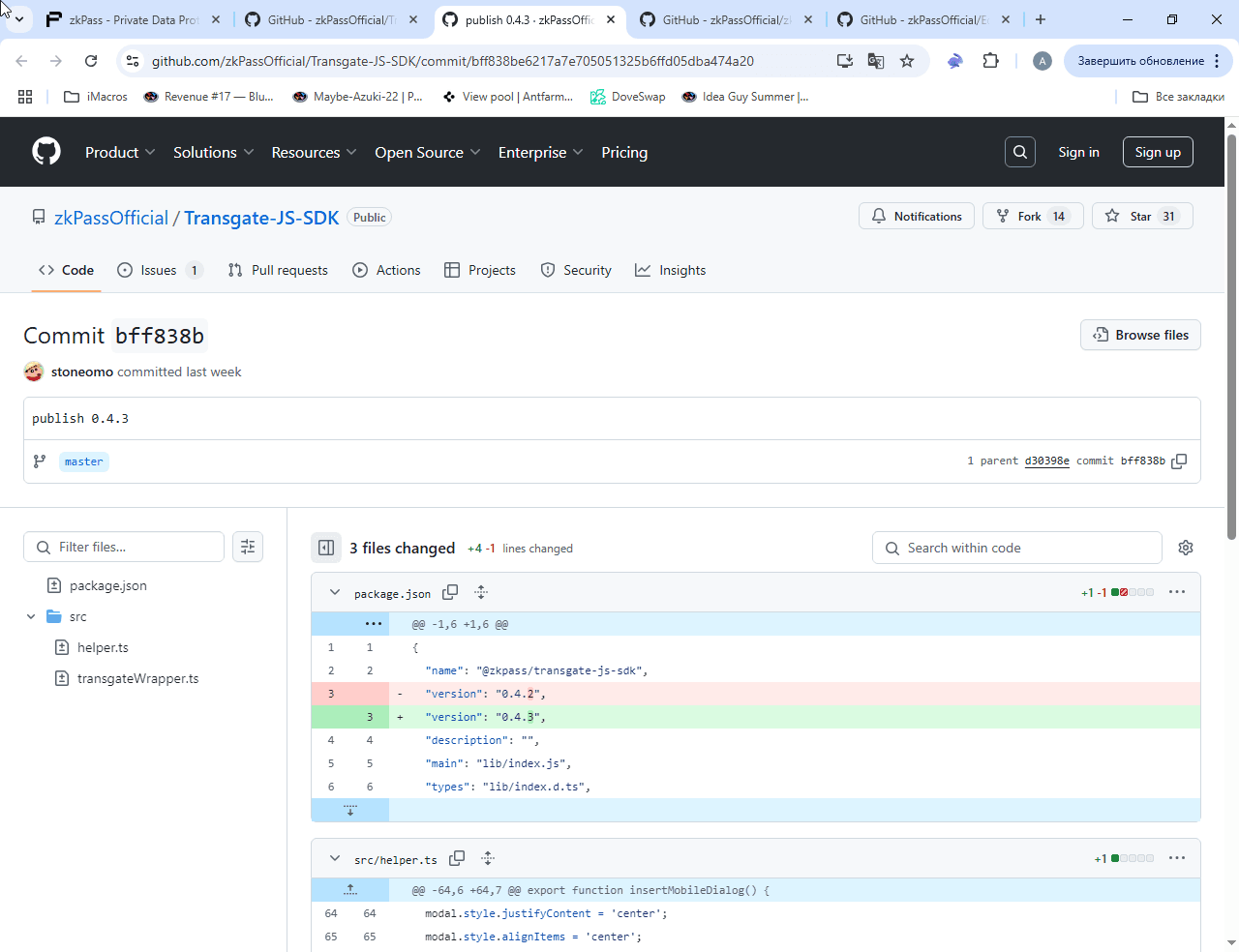Open a new browser tab
Image resolution: width=1239 pixels, height=952 pixels.
click(x=1041, y=19)
